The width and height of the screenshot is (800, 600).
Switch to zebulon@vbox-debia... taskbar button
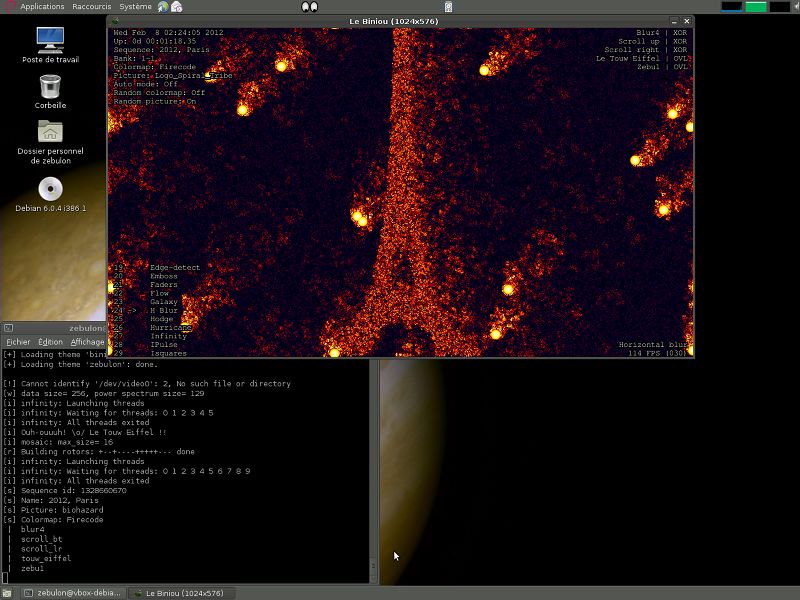(x=73, y=593)
